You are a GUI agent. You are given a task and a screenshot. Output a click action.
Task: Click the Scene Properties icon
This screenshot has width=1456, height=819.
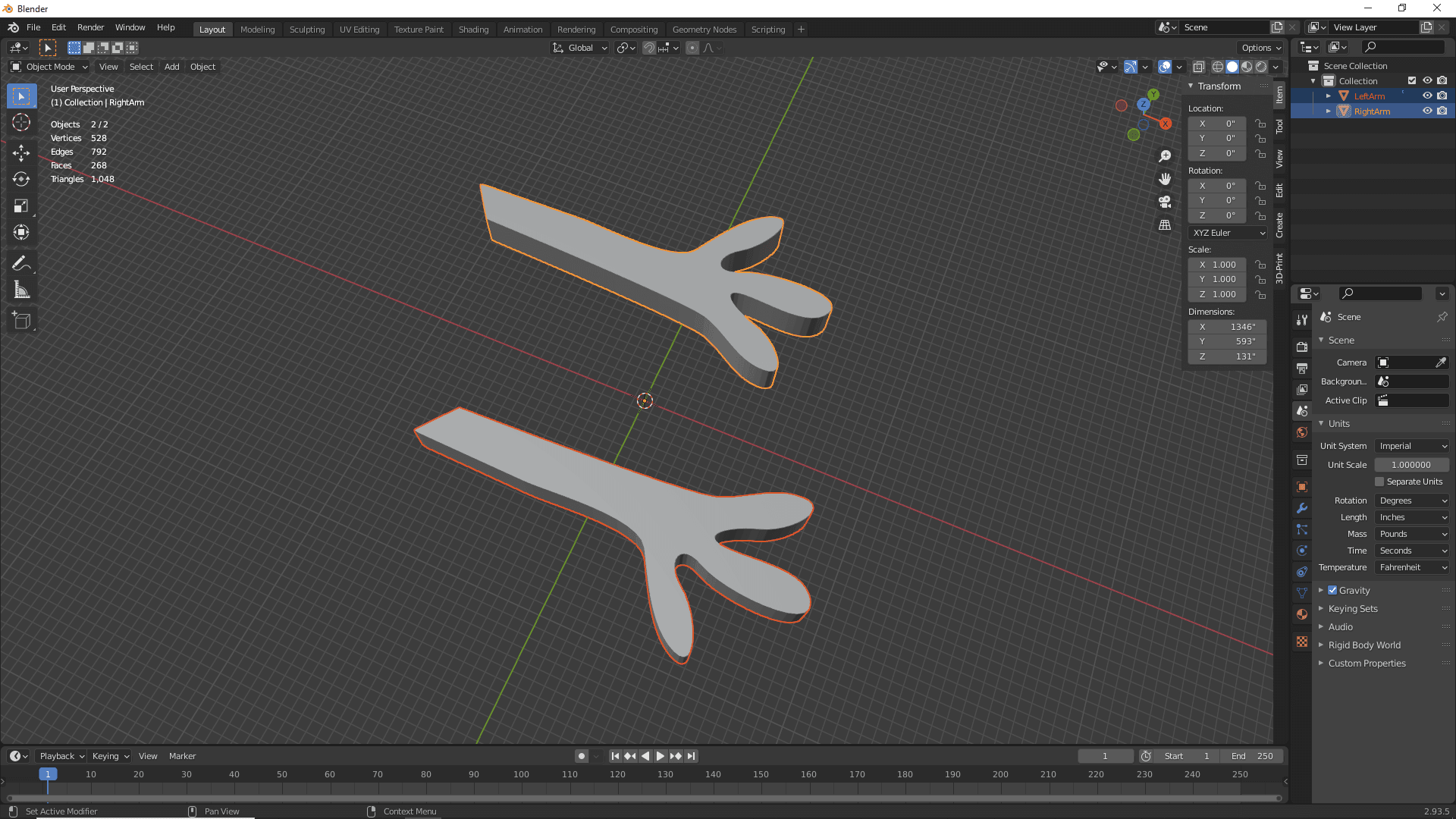[1302, 410]
